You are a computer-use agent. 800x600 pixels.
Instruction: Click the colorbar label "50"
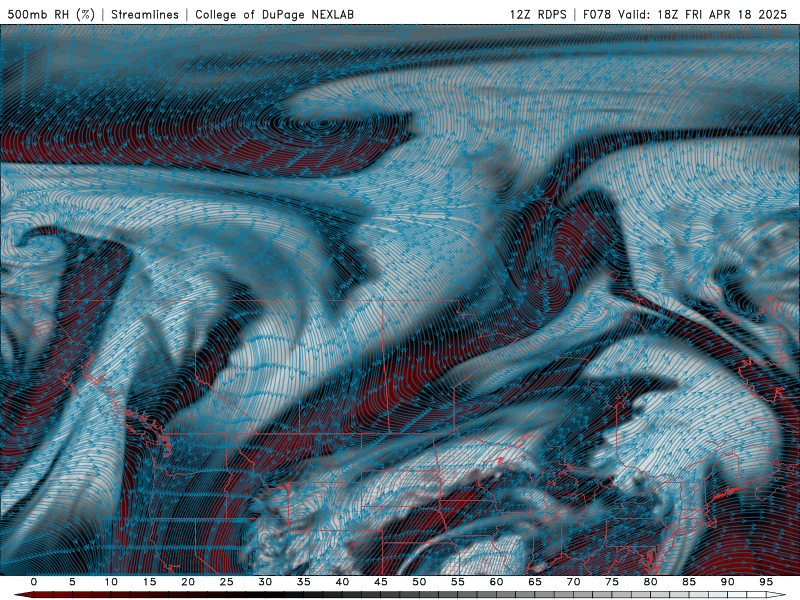point(419,582)
